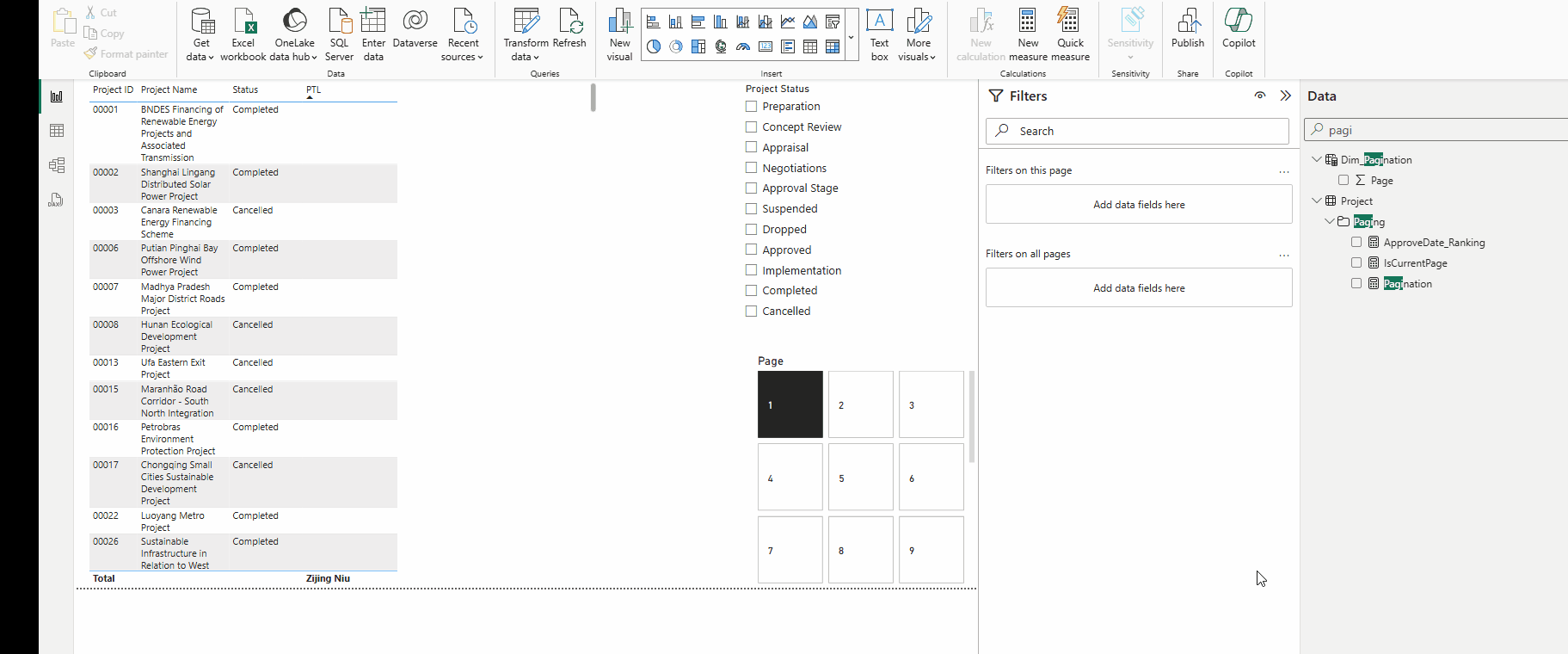
Task: Insert a matrix visual
Action: tap(833, 46)
